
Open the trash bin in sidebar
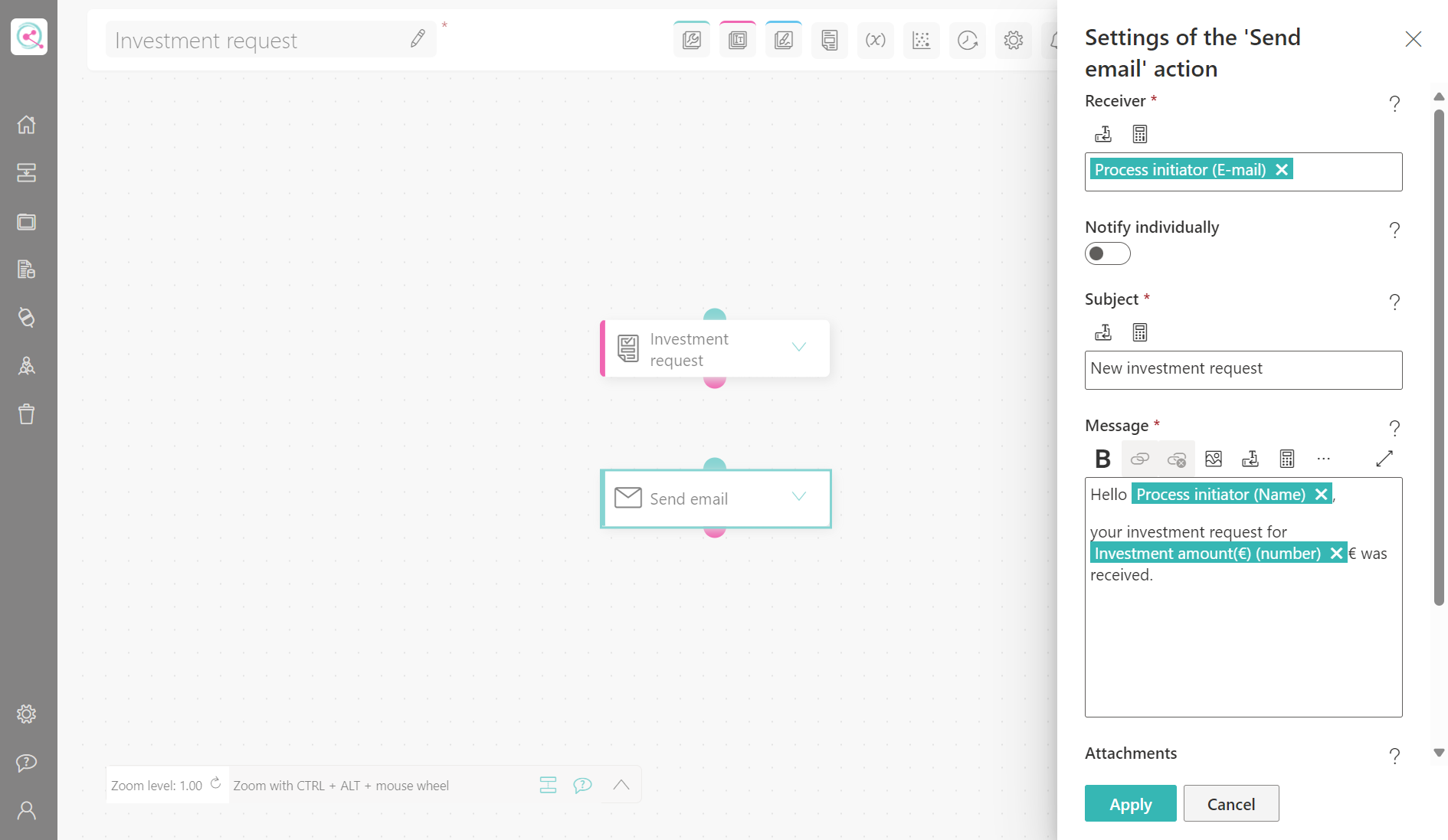[x=27, y=414]
